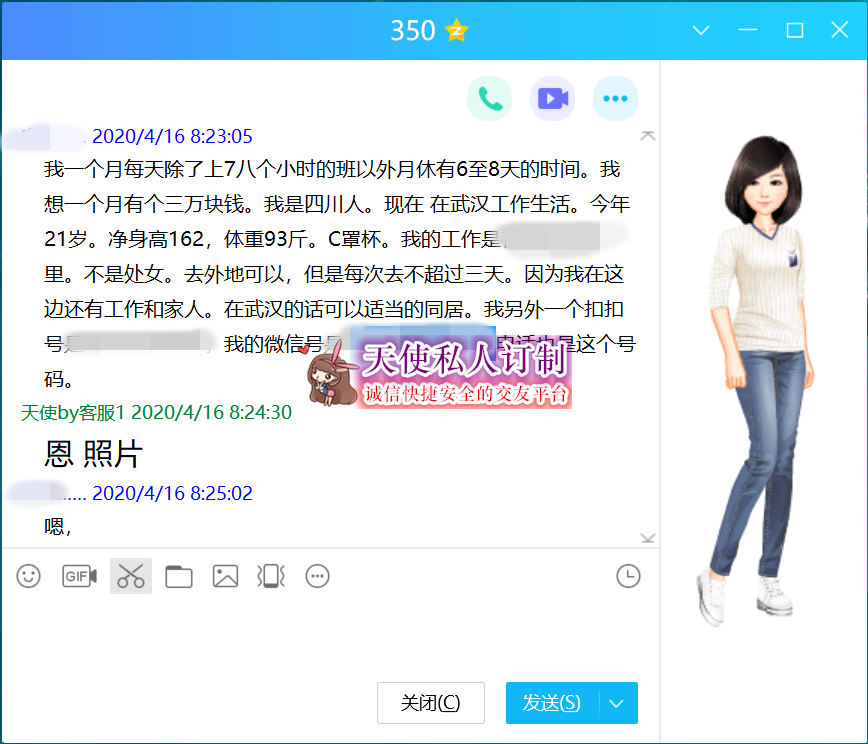Viewport: 868px width, 744px height.
Task: Click the star icon beside the 350 title
Action: click(457, 31)
